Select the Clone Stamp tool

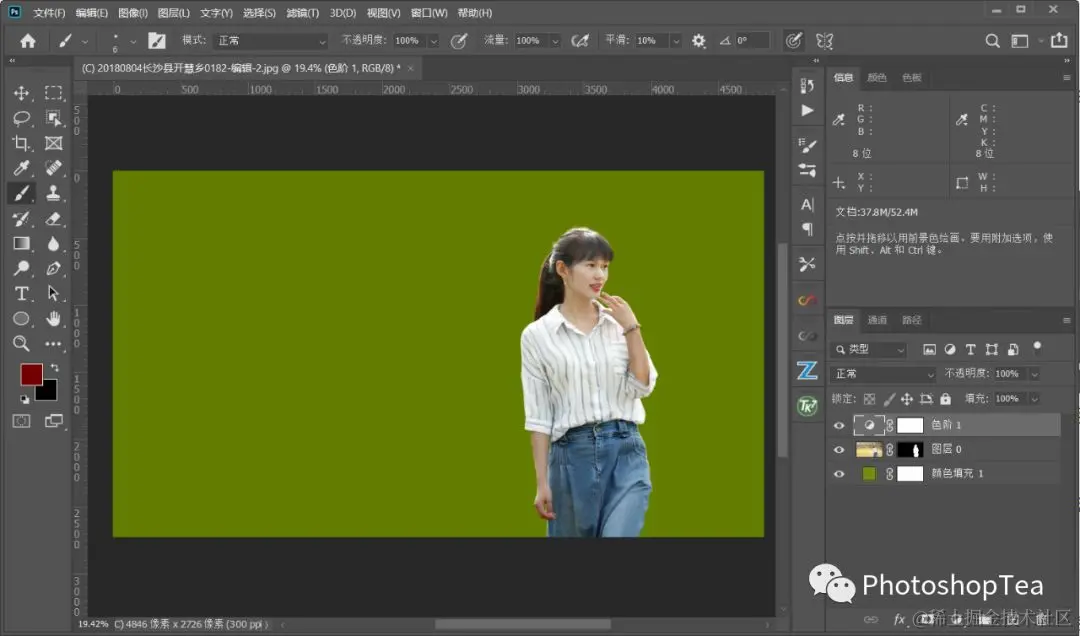coord(53,194)
